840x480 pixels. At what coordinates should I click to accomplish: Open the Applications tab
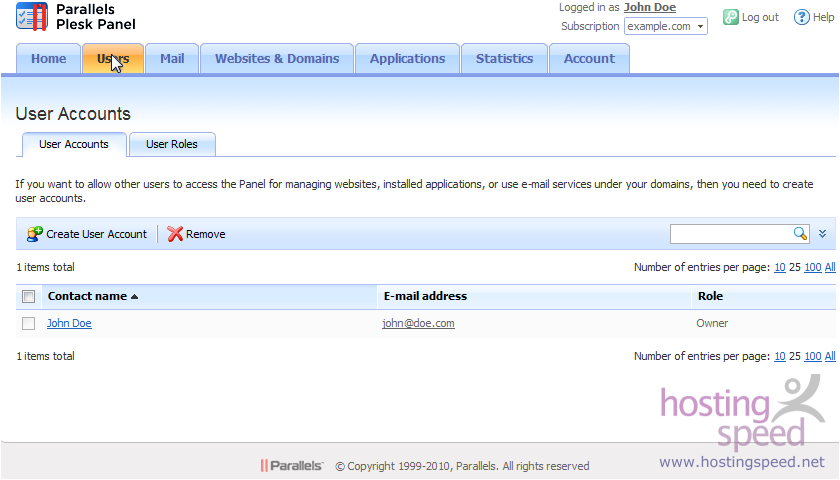407,58
